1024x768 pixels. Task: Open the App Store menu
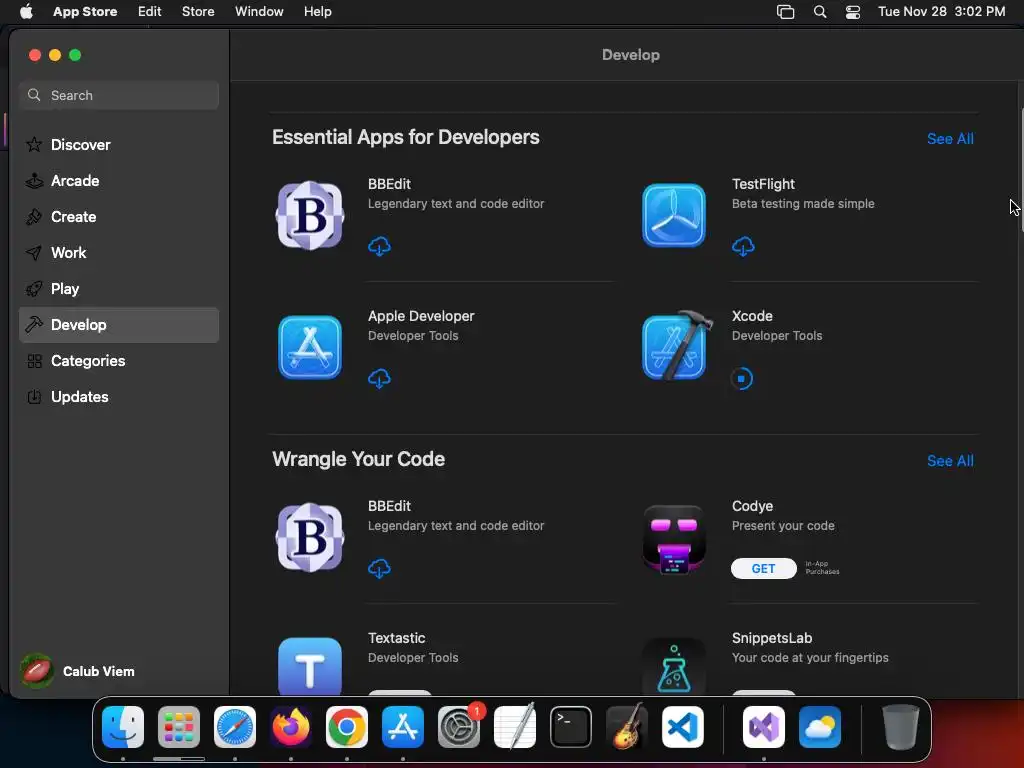tap(85, 12)
